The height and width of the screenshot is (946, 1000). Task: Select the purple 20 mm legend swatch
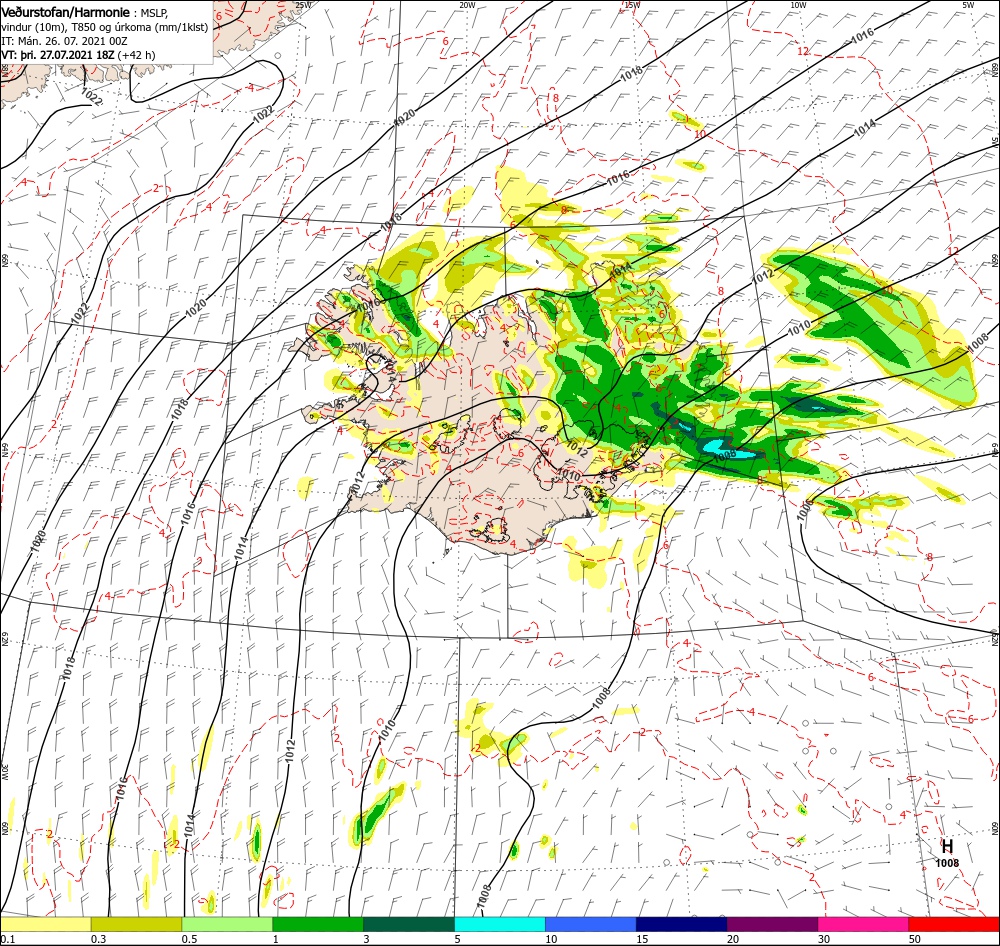coord(772,924)
